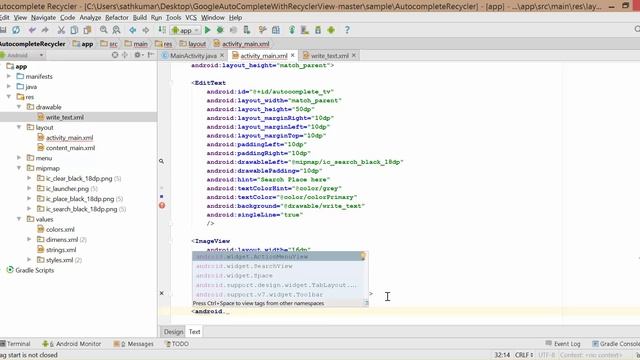
Task: Click the Make Project build icon
Action: 162,30
